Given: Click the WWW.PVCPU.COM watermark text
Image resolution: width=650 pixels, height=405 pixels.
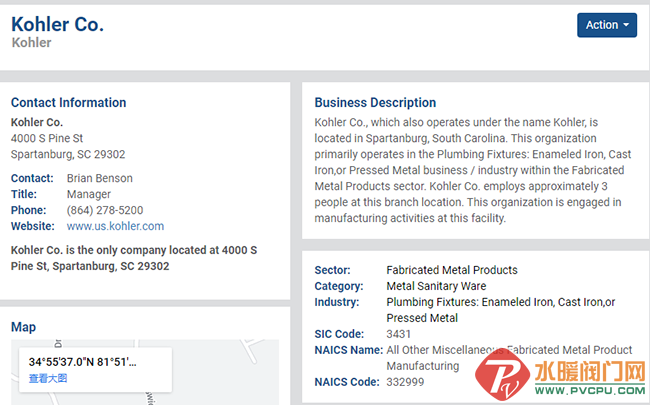Looking at the screenshot, I should click(x=589, y=390).
